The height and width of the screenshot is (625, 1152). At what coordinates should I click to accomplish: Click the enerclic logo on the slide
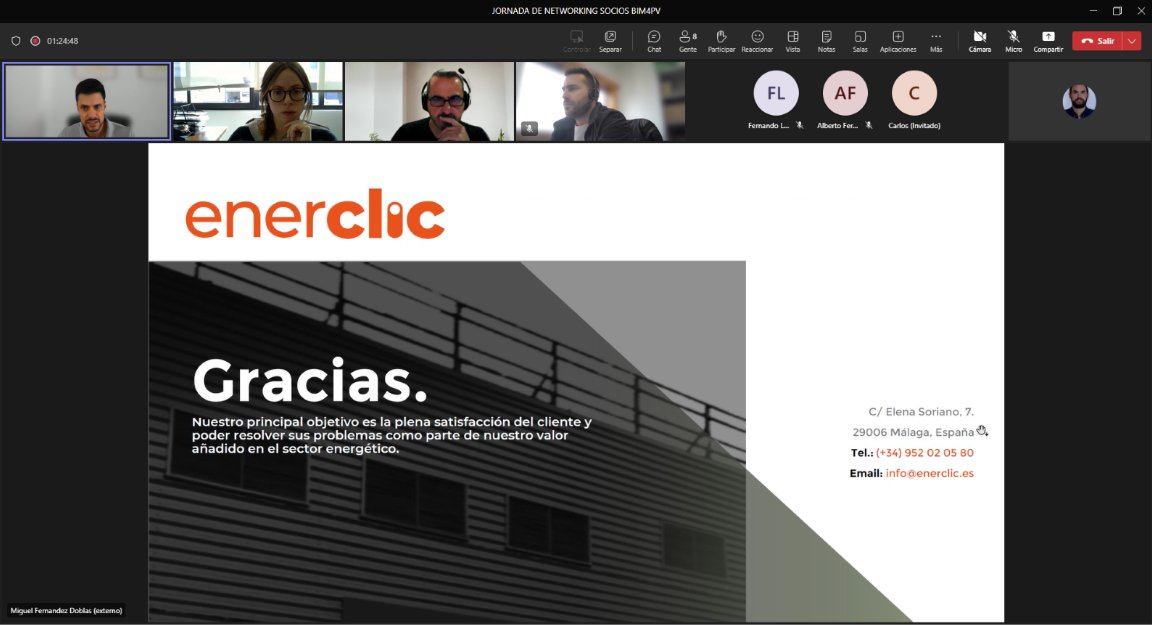[315, 214]
